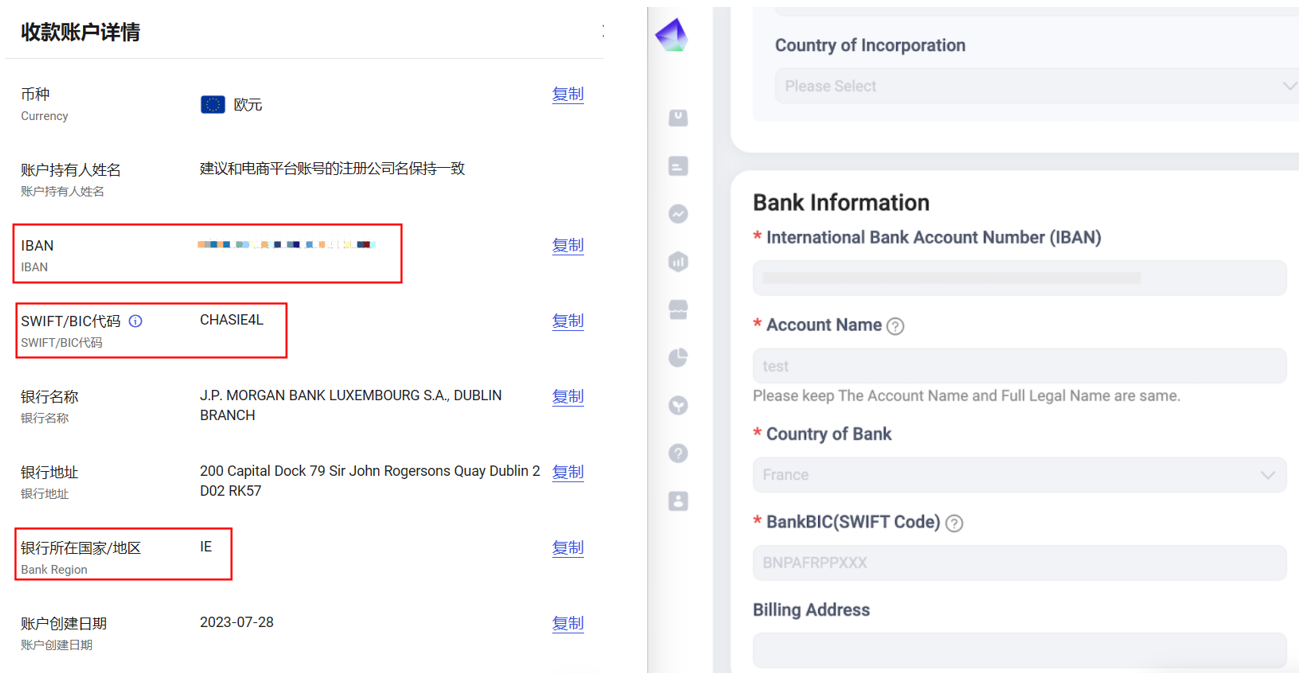Open the help tooltip next to Account Name
The image size is (1304, 681).
tap(895, 325)
